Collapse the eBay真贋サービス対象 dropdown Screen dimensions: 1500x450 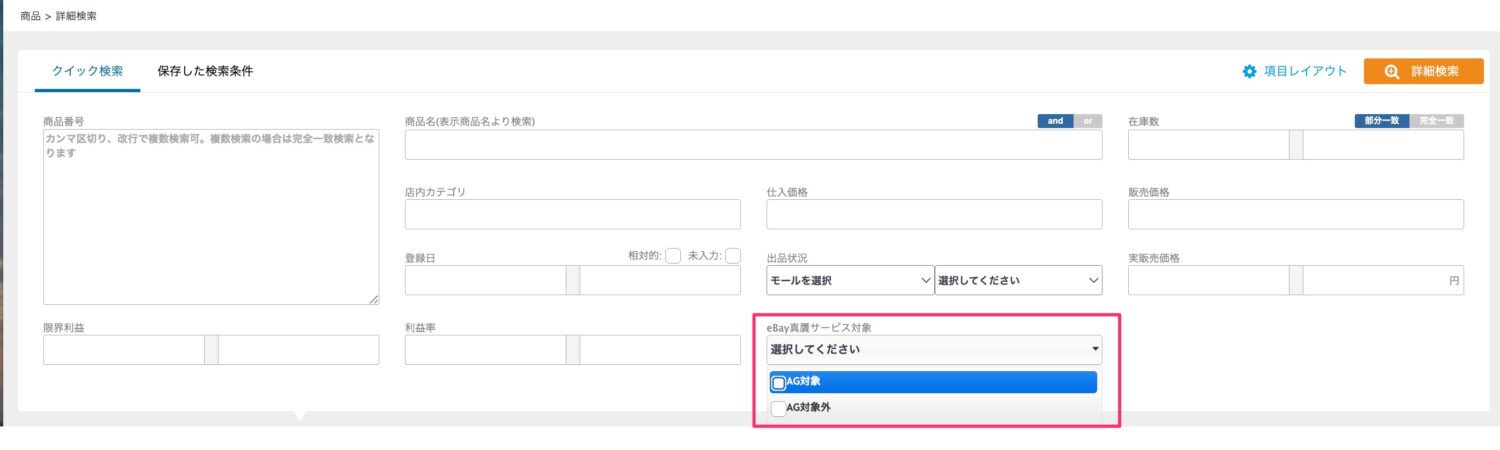pyautogui.click(x=934, y=349)
